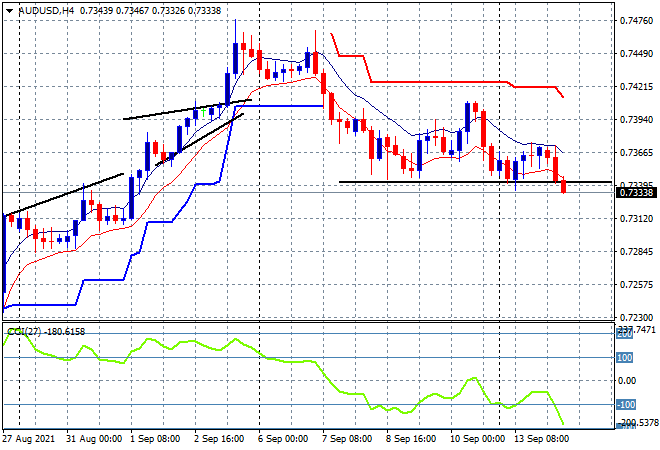Click the latest red candle at chart's right end
Image resolution: width=660 pixels, height=450 pixels.
564,186
